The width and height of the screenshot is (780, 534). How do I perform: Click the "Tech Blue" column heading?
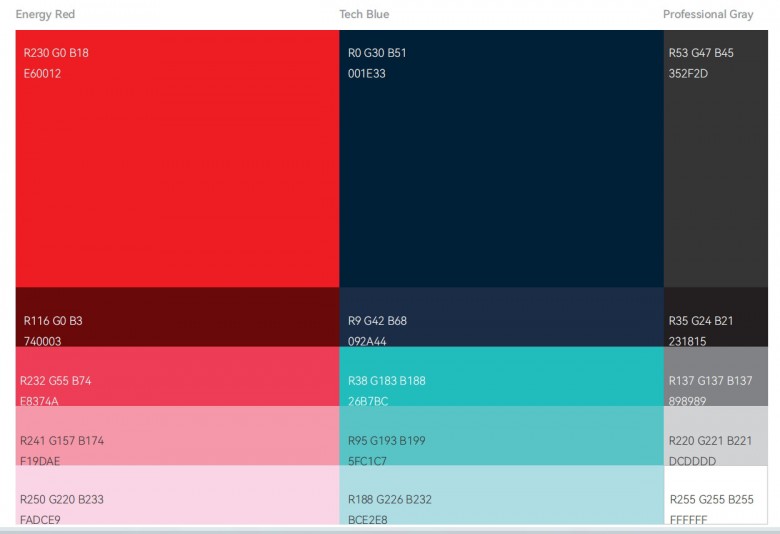364,15
